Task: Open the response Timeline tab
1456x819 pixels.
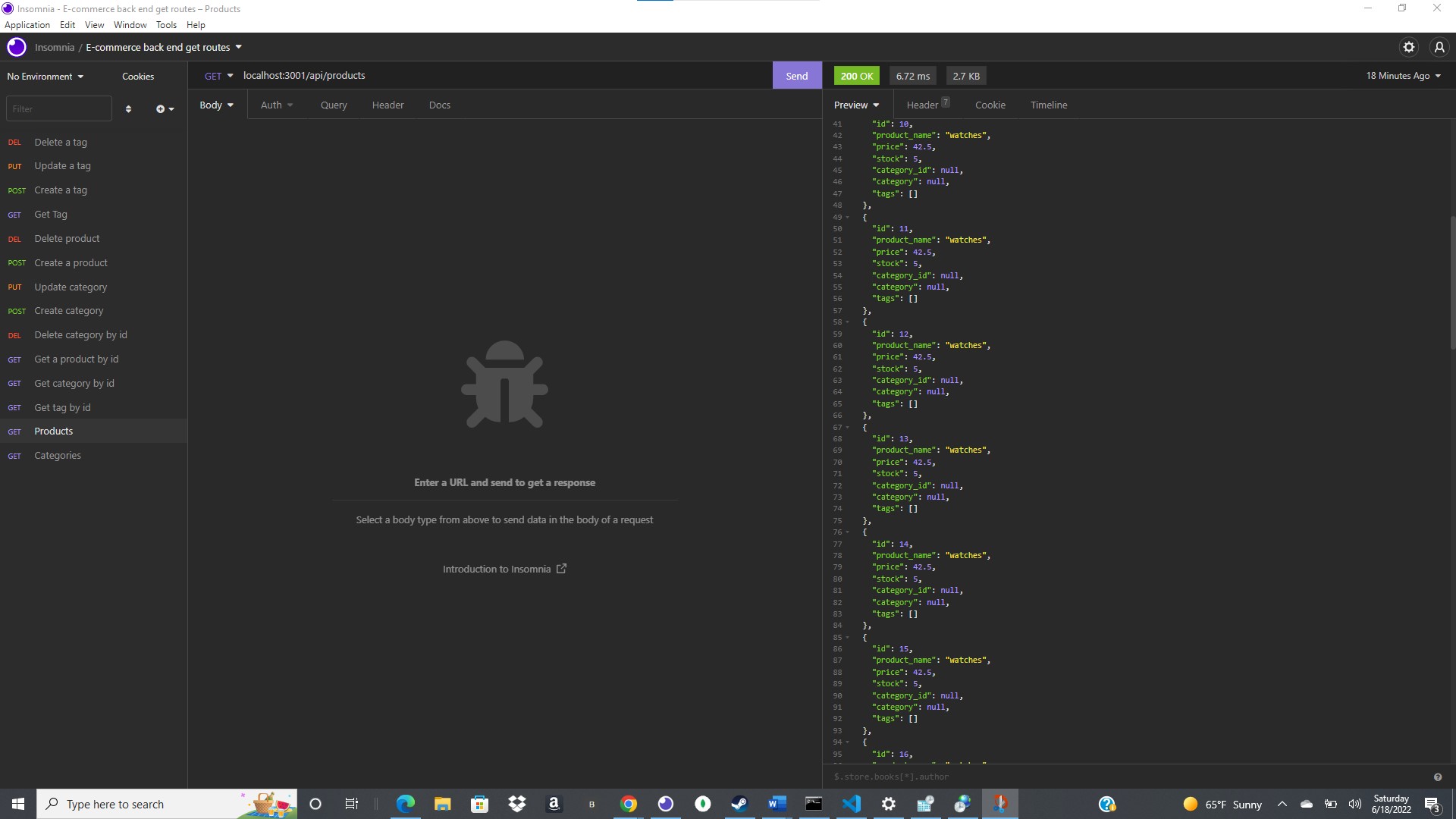Action: click(1049, 105)
